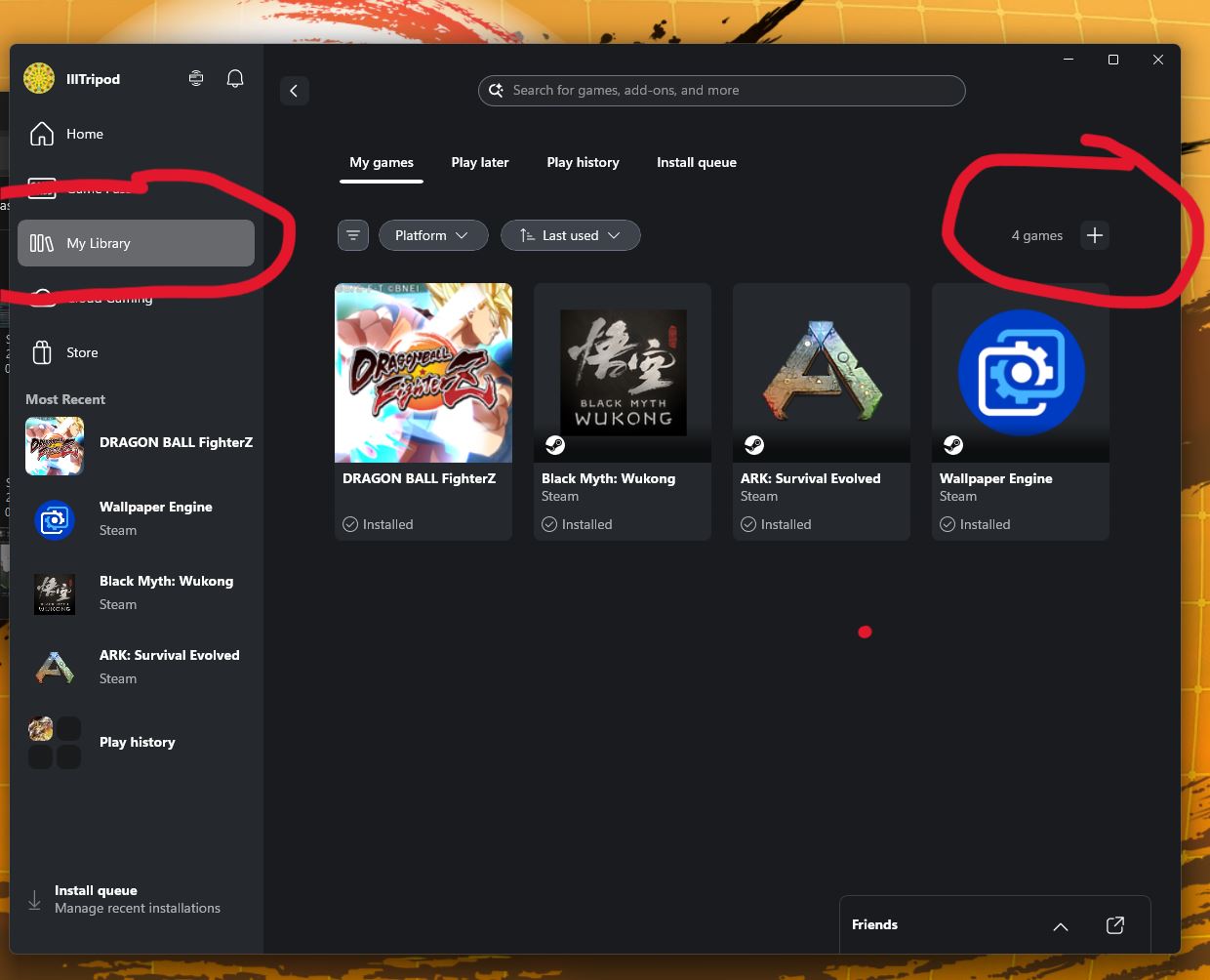Click Wallpaper Engine title in grid
This screenshot has width=1210, height=980.
996,478
